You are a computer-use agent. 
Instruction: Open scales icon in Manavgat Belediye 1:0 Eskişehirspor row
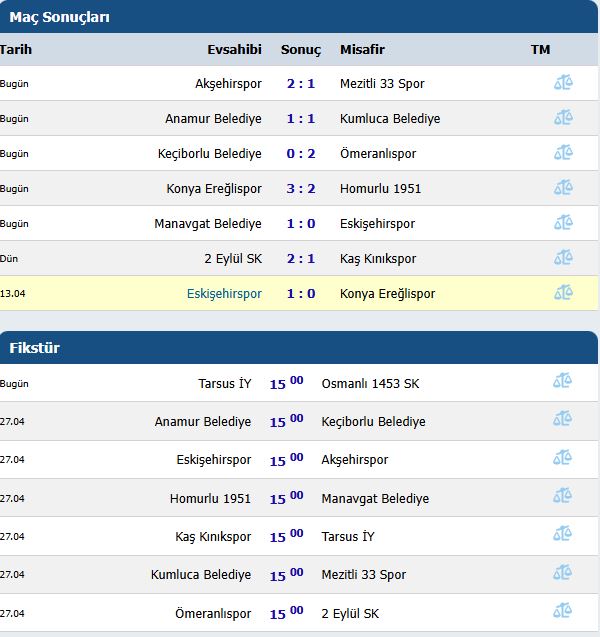tap(563, 222)
